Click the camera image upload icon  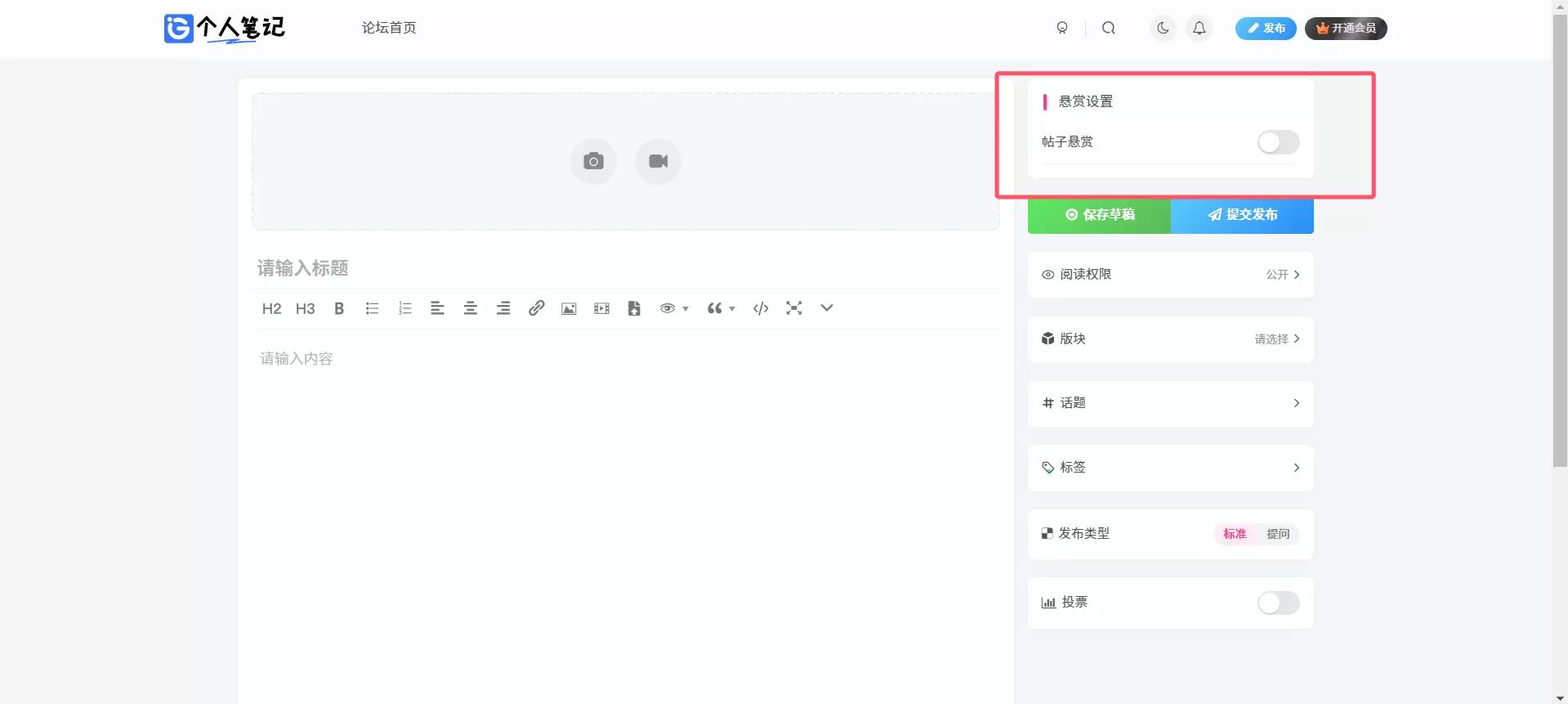click(593, 161)
